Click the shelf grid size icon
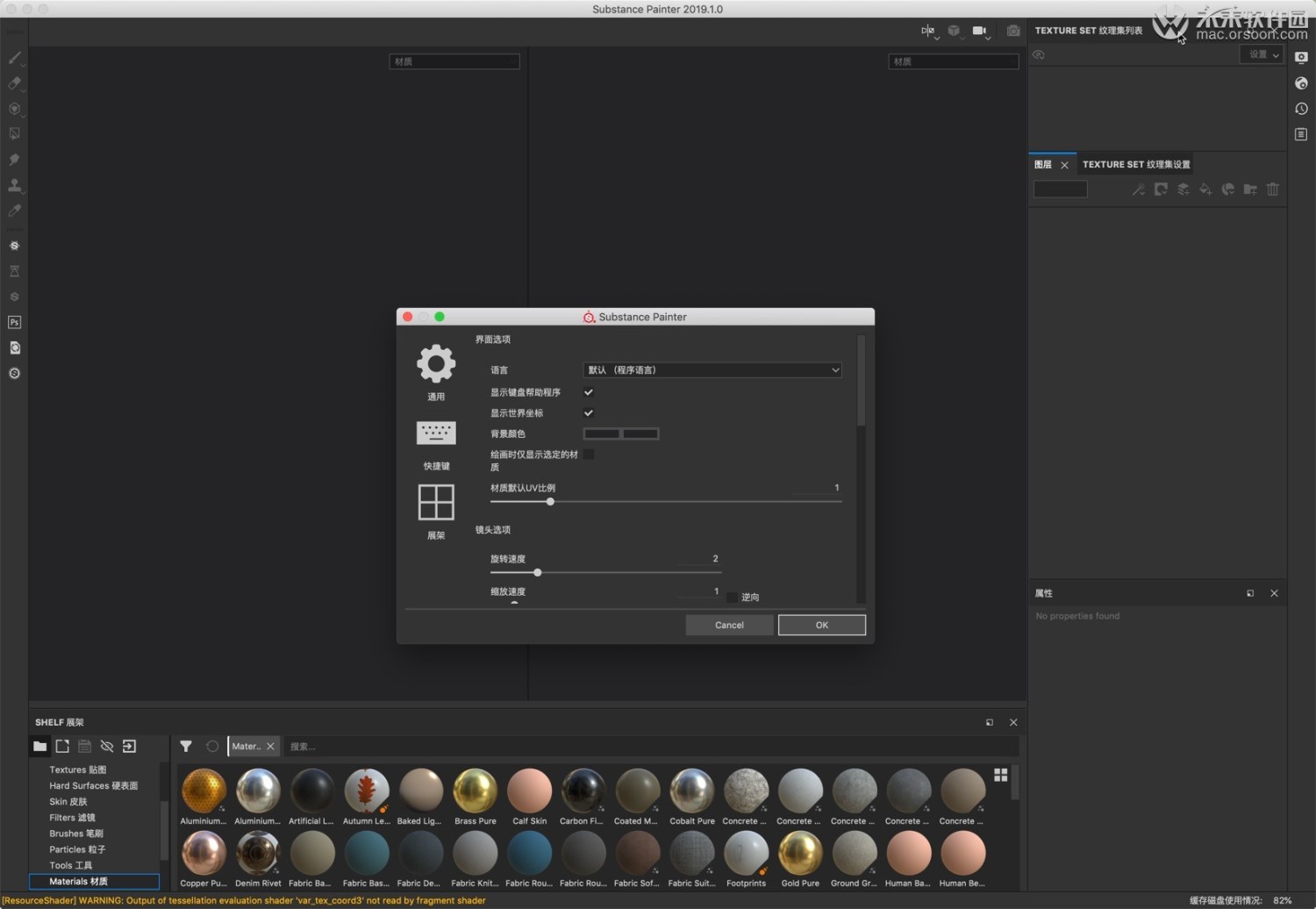The width and height of the screenshot is (1316, 909). click(1000, 775)
